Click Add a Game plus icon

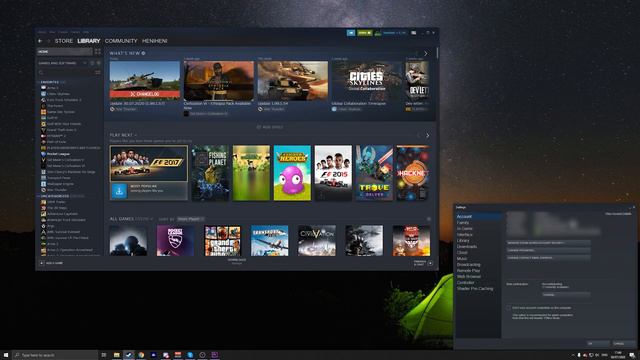[x=41, y=263]
